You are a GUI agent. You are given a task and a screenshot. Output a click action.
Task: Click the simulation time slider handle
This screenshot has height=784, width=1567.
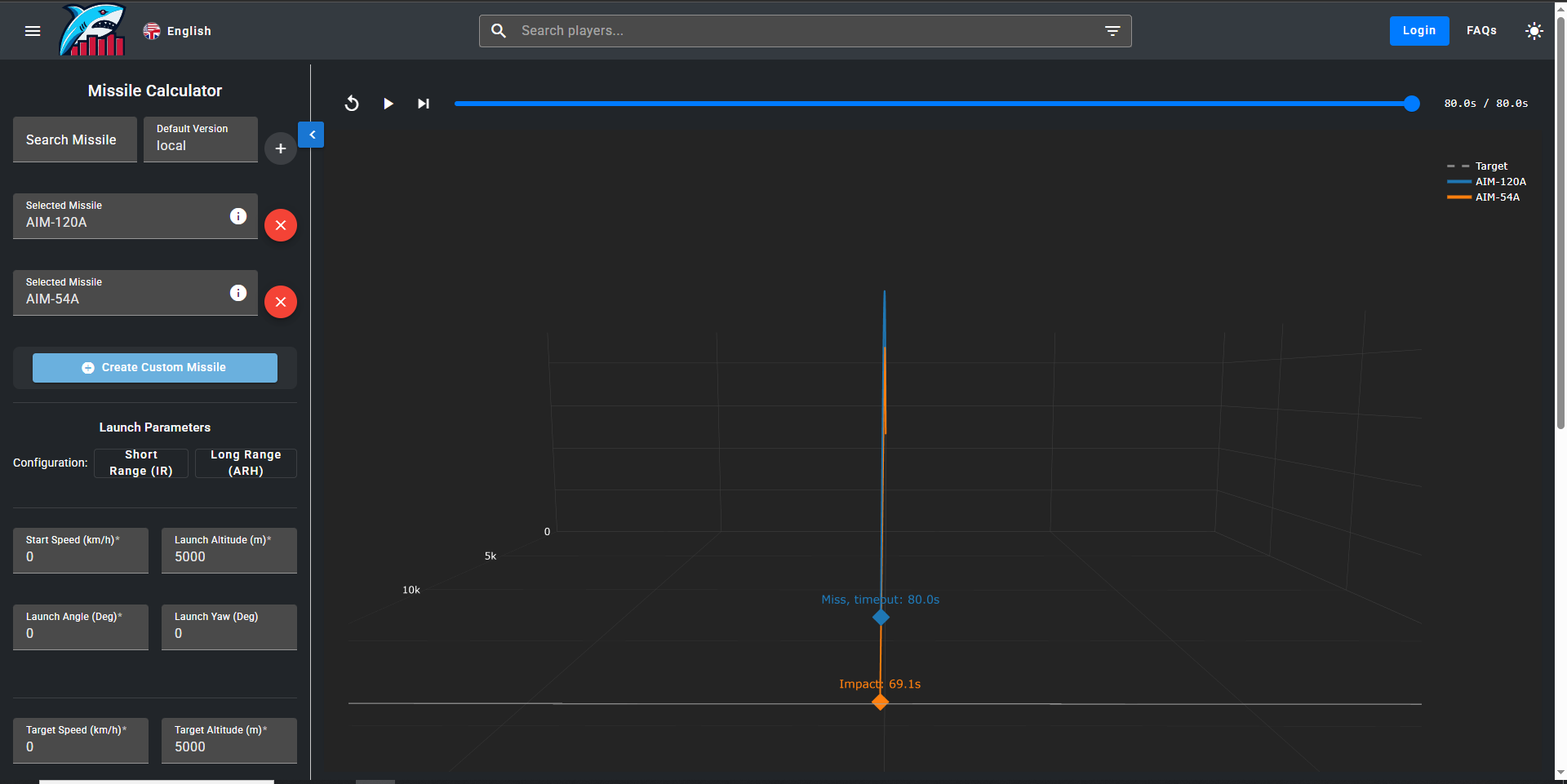point(1412,104)
